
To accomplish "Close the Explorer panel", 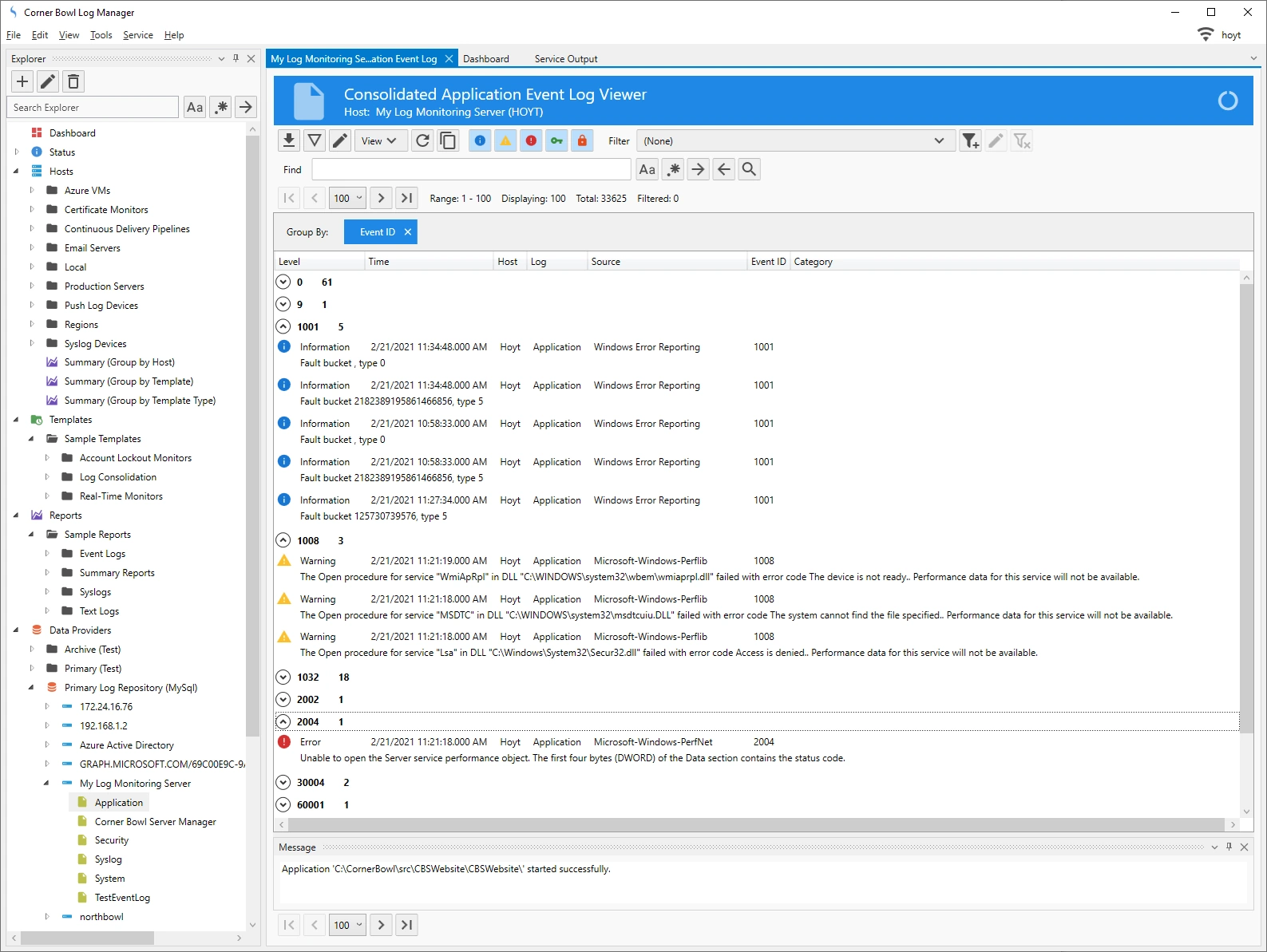I will [x=251, y=58].
